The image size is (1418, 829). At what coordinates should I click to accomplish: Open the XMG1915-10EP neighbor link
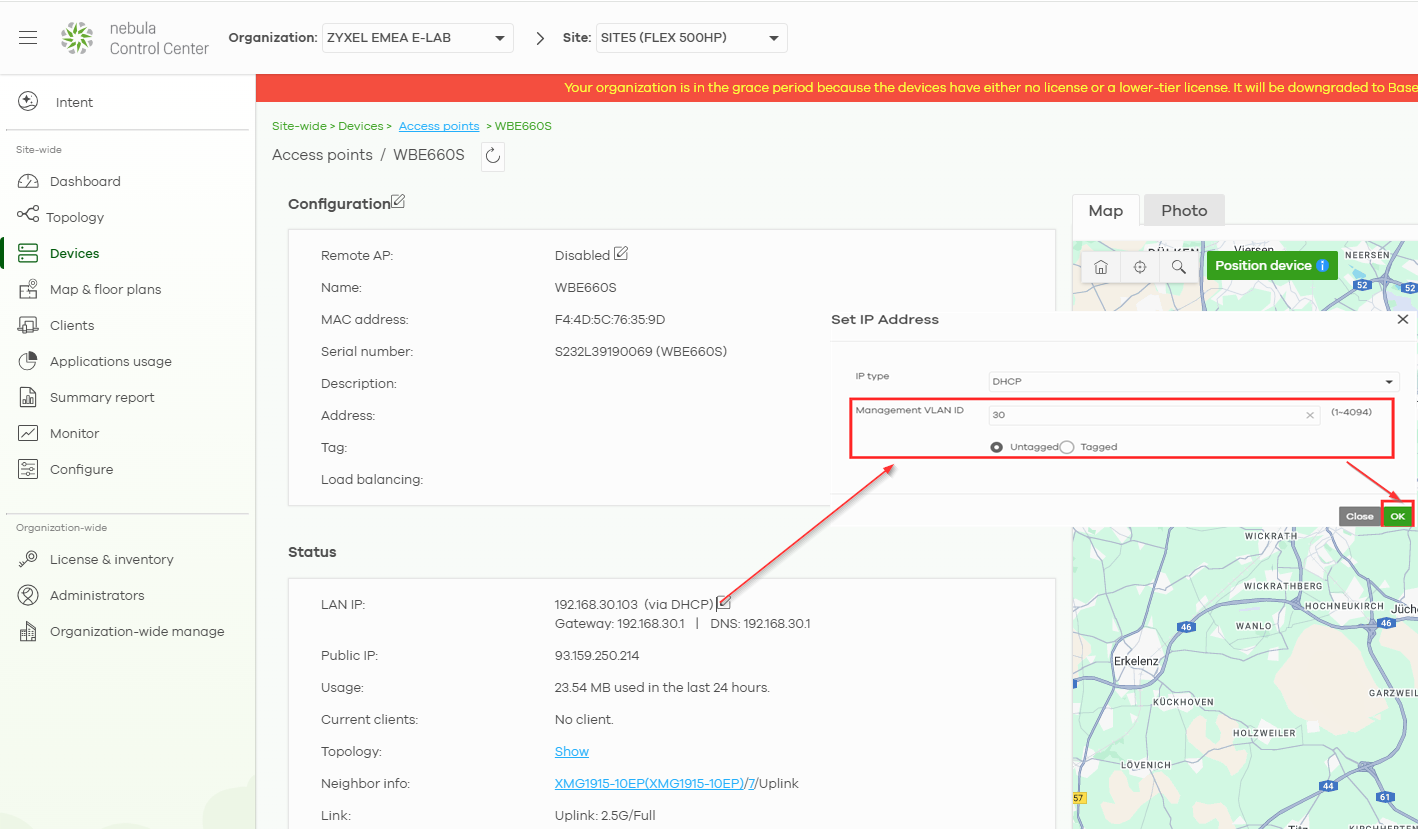(649, 783)
